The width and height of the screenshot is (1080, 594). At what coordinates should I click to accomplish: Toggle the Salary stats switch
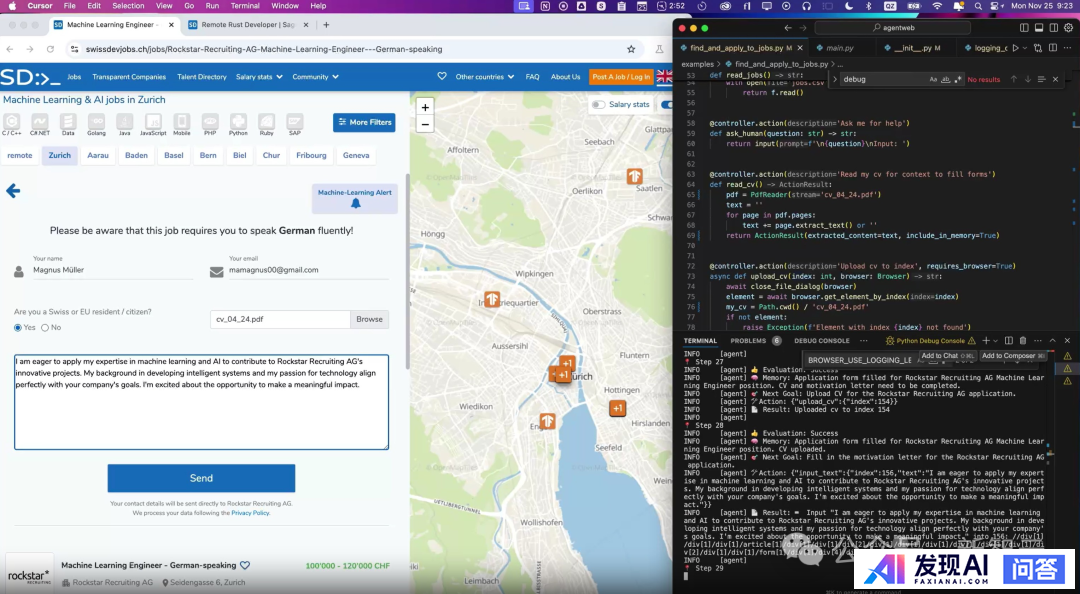tap(598, 104)
